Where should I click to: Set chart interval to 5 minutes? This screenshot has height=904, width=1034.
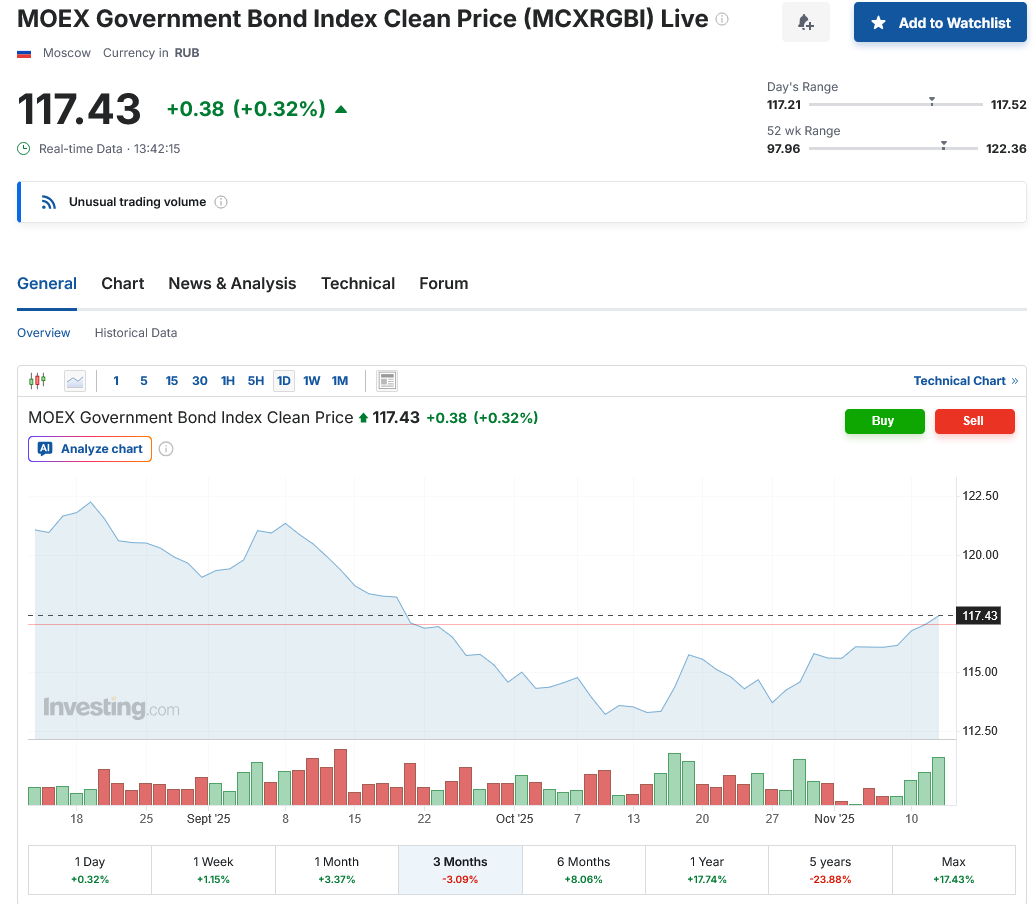[x=144, y=381]
